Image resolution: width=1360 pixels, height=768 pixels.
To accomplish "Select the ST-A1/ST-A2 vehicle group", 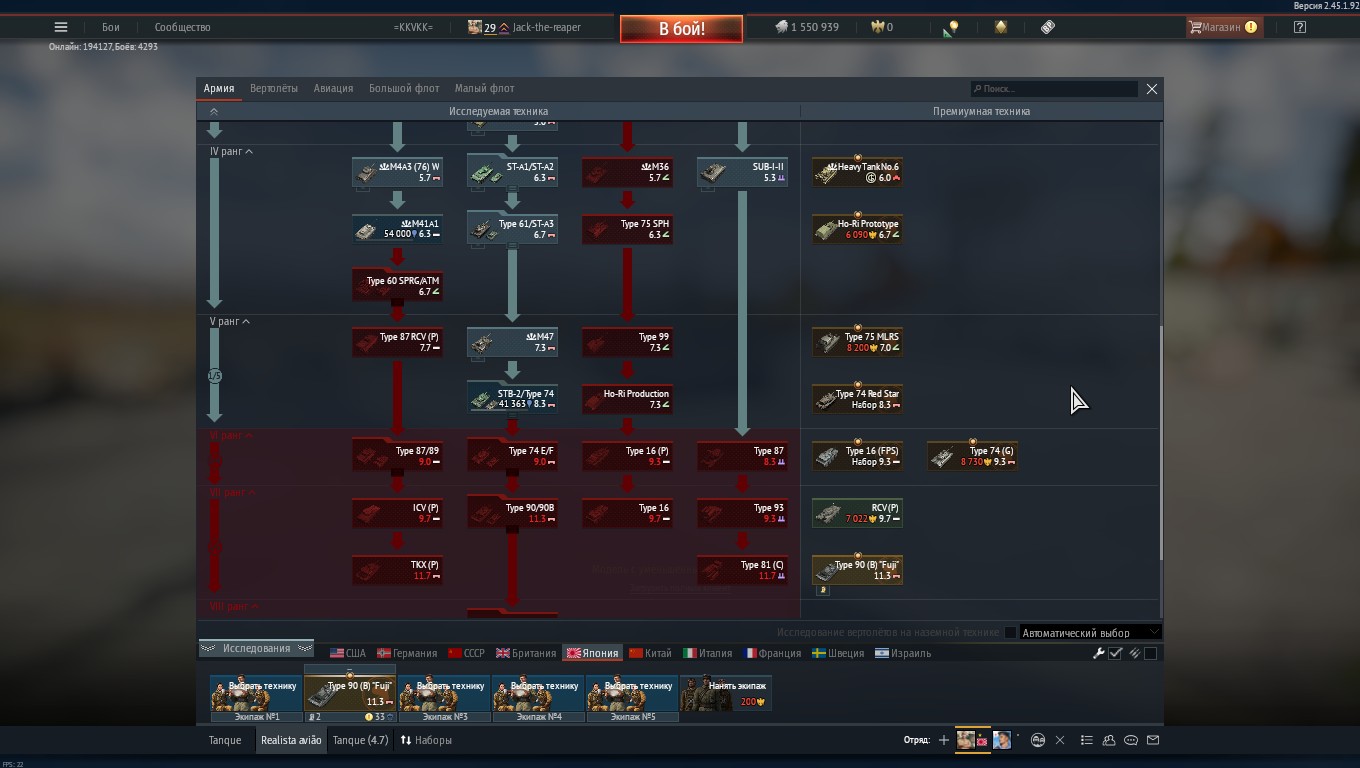I will click(x=512, y=172).
